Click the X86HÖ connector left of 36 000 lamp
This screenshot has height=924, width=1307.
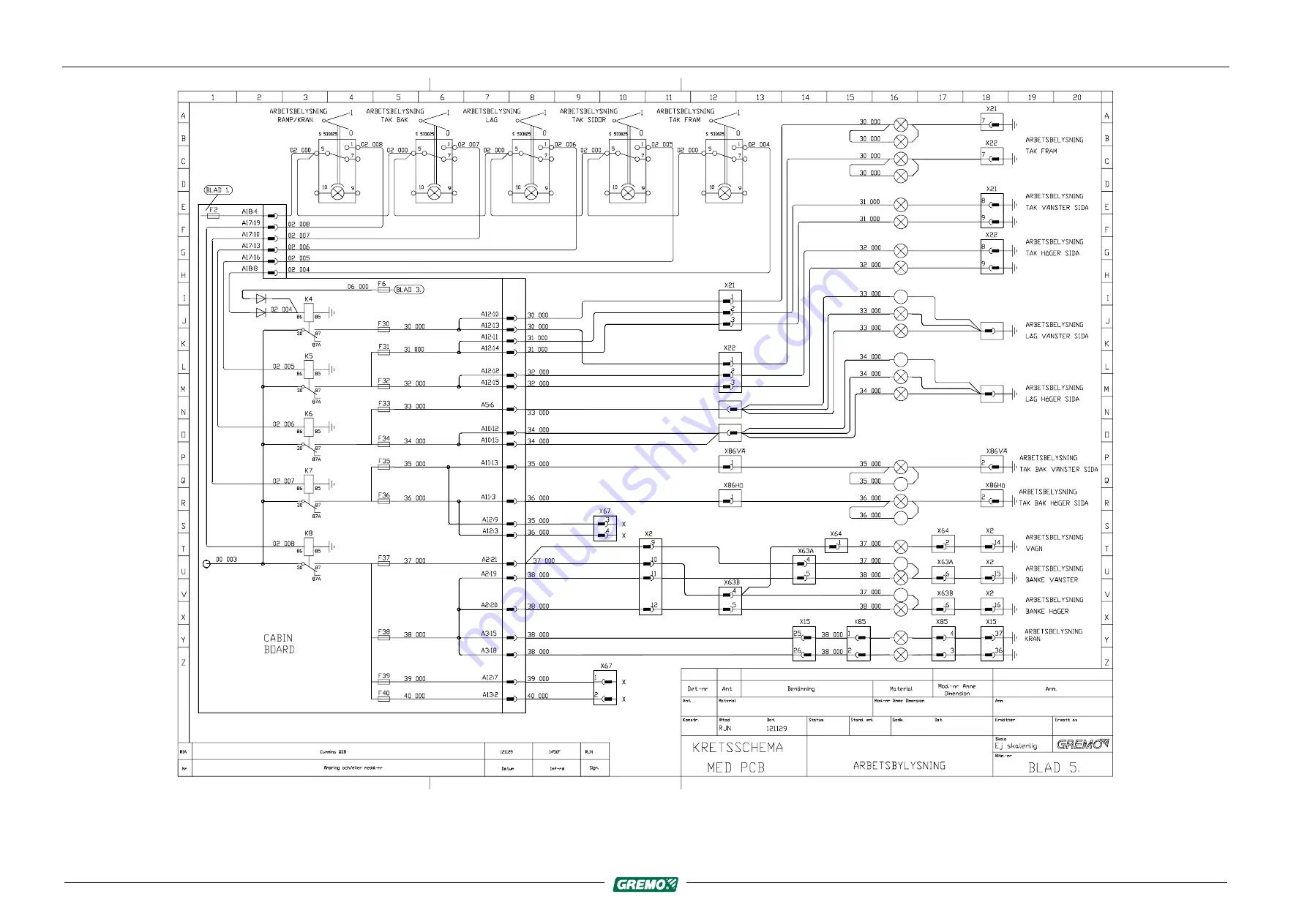coord(731,498)
